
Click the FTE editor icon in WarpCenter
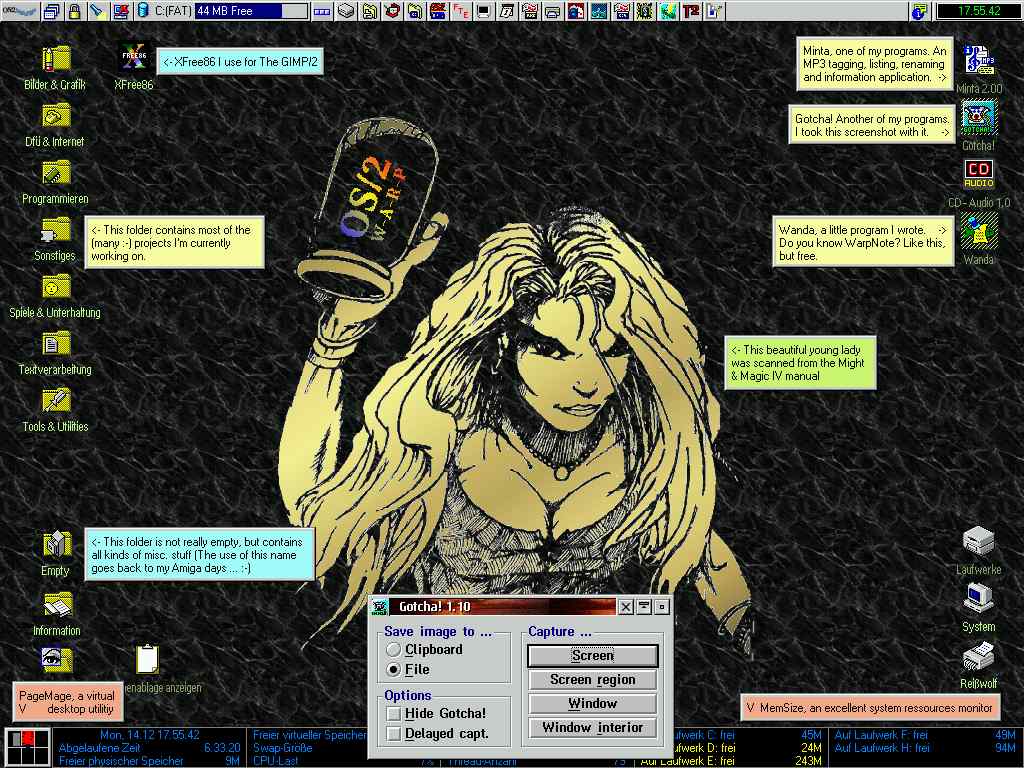tap(461, 11)
